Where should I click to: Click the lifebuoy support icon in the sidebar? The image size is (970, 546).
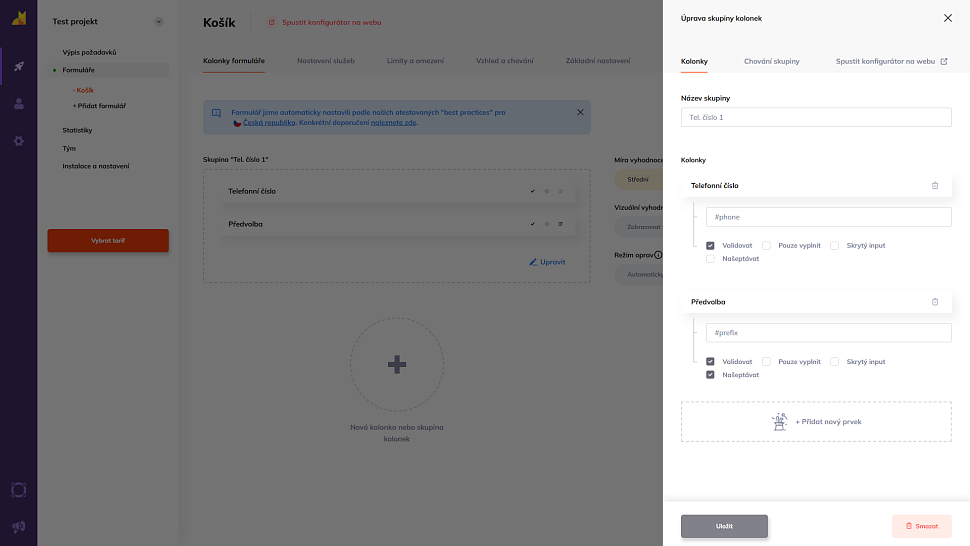click(x=18, y=490)
